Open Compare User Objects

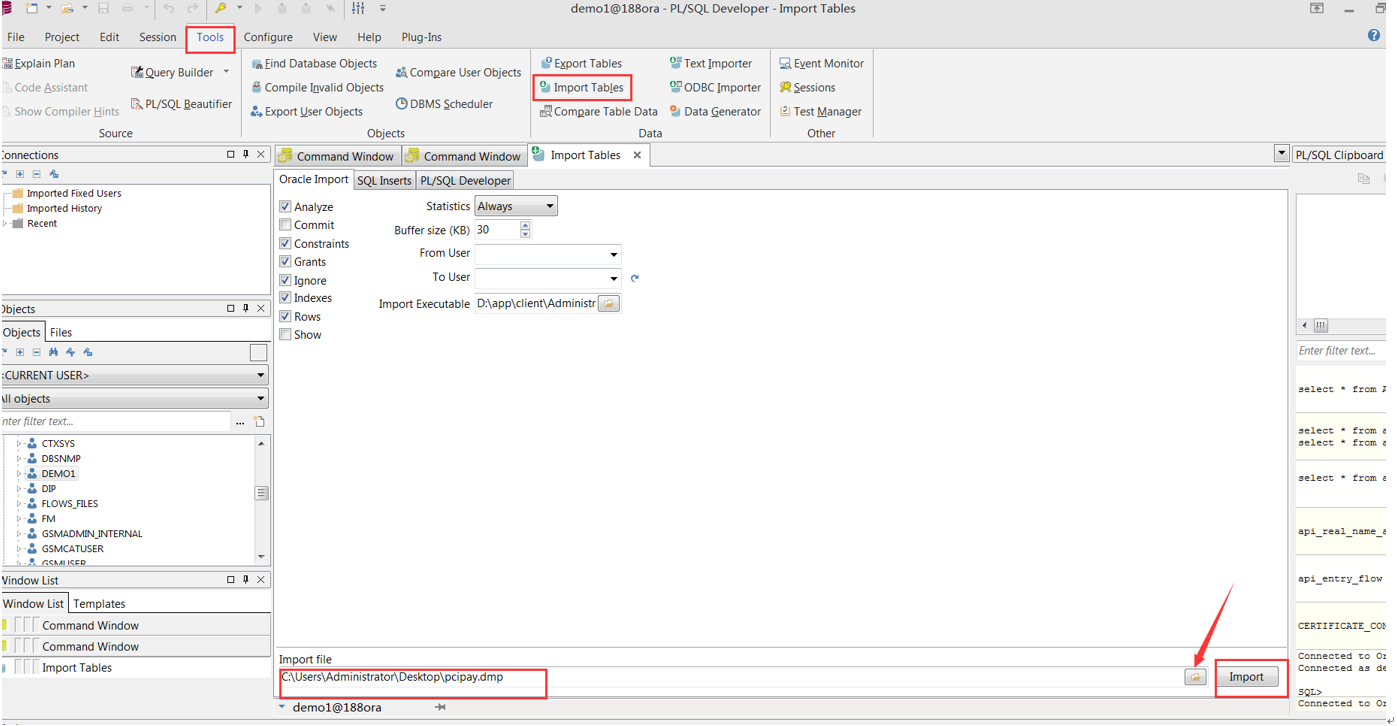coord(458,72)
